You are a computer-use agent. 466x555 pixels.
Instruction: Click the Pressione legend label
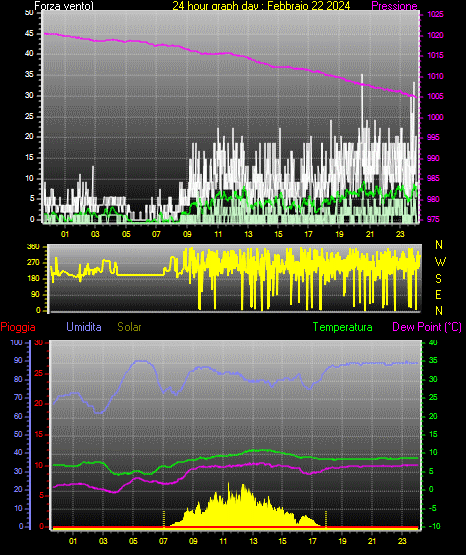[x=394, y=6]
